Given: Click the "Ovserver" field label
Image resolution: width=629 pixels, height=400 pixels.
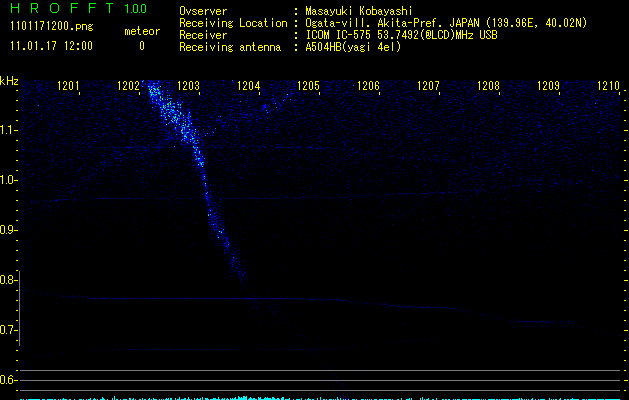Looking at the screenshot, I should coord(203,11).
